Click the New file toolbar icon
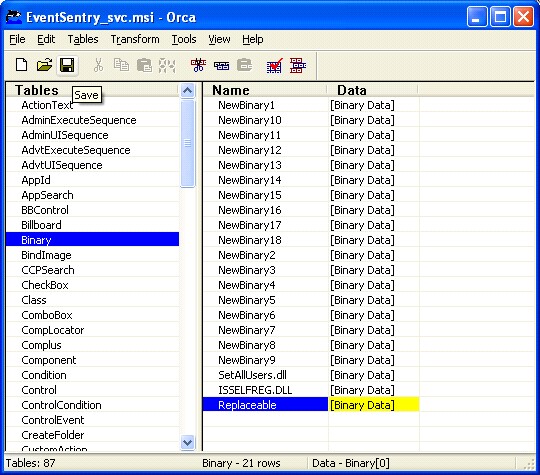The image size is (540, 475). pyautogui.click(x=21, y=65)
